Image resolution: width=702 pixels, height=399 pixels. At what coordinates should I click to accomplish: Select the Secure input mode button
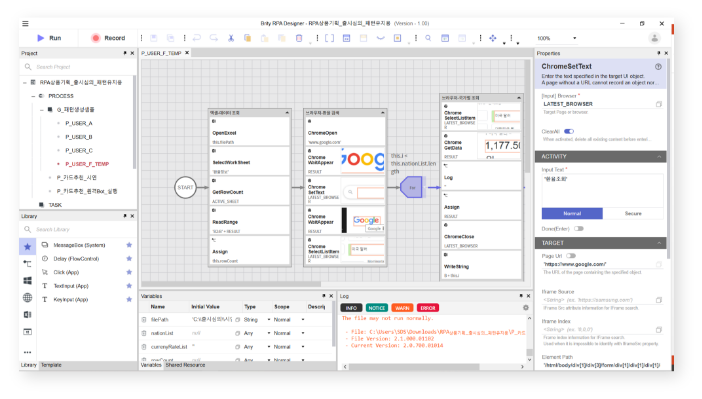click(633, 213)
